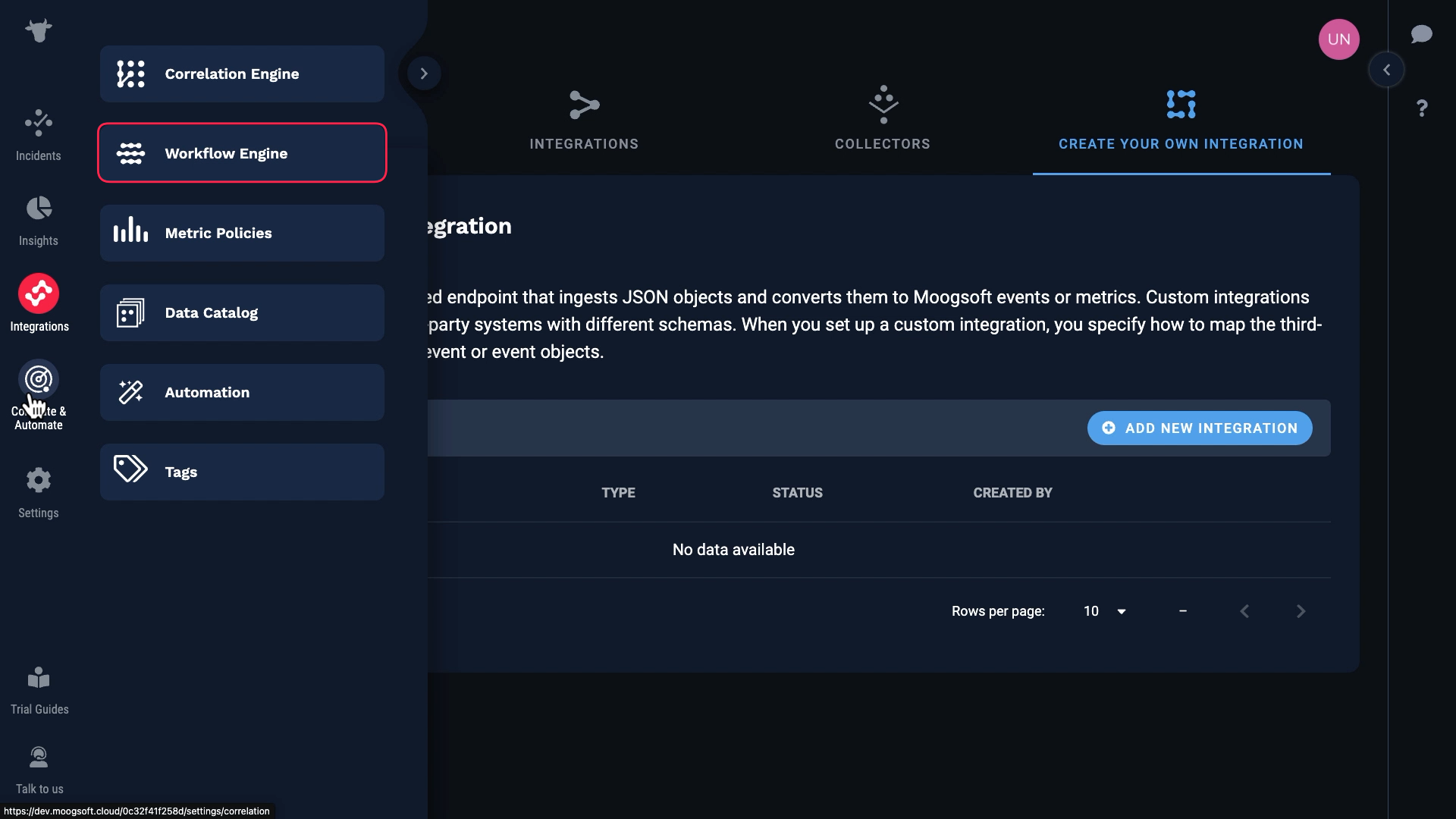Expand the flyout menu chevron arrow
The width and height of the screenshot is (1456, 819).
coord(424,74)
